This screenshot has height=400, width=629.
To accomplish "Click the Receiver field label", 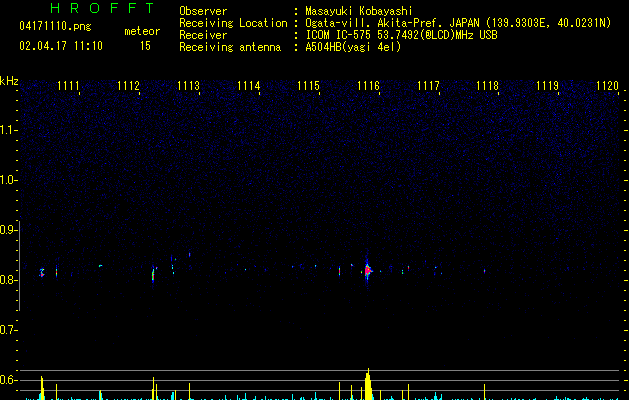I will click(203, 35).
